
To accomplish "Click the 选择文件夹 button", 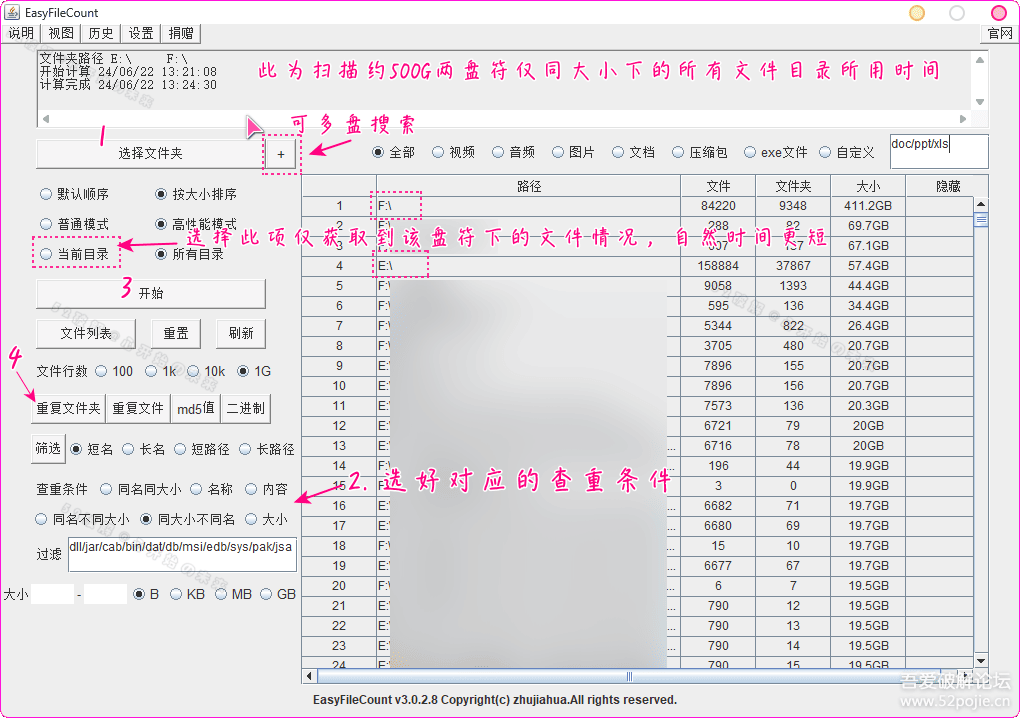I will pyautogui.click(x=150, y=154).
